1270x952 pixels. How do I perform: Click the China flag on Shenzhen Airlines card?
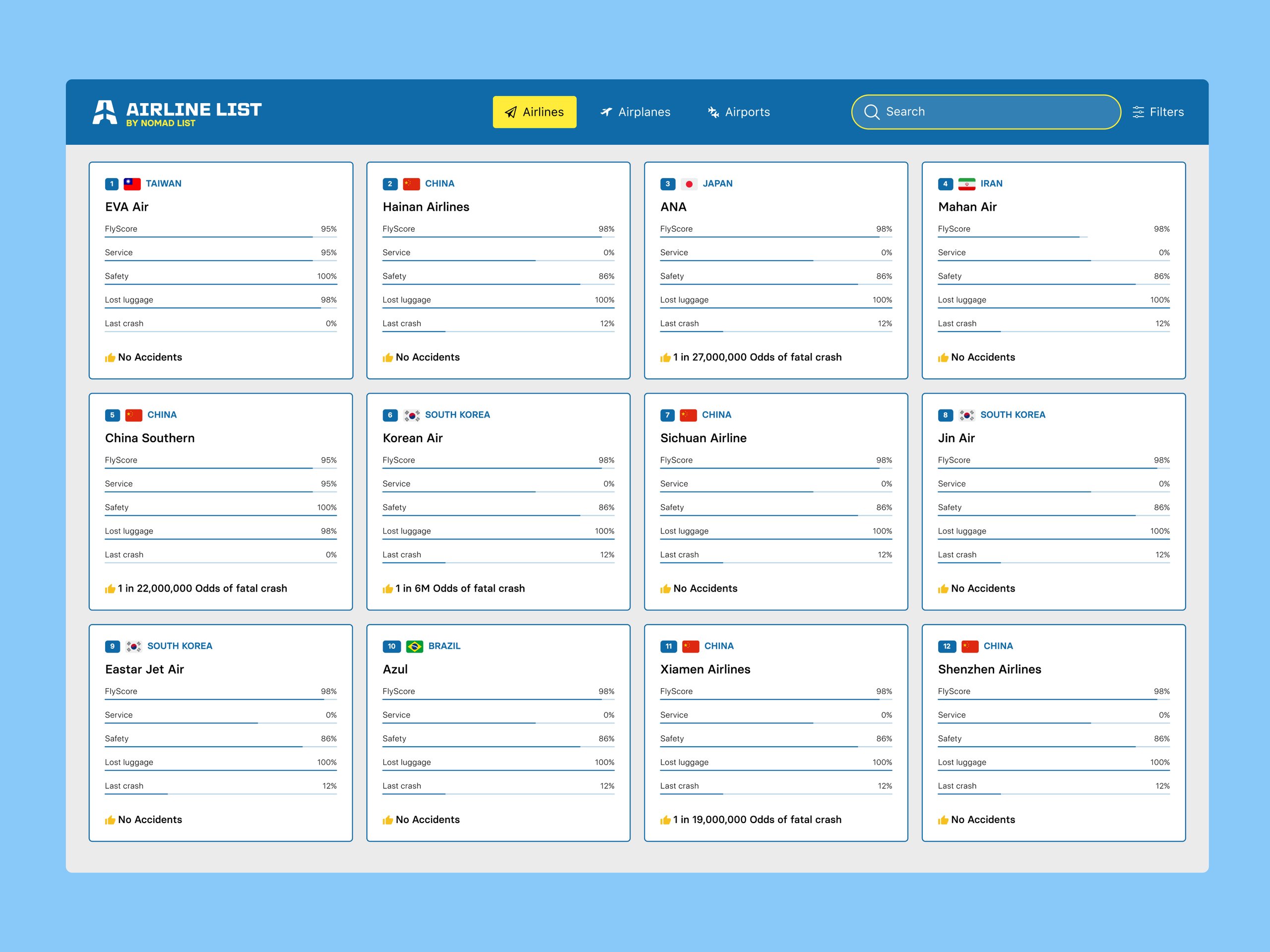pyautogui.click(x=970, y=646)
